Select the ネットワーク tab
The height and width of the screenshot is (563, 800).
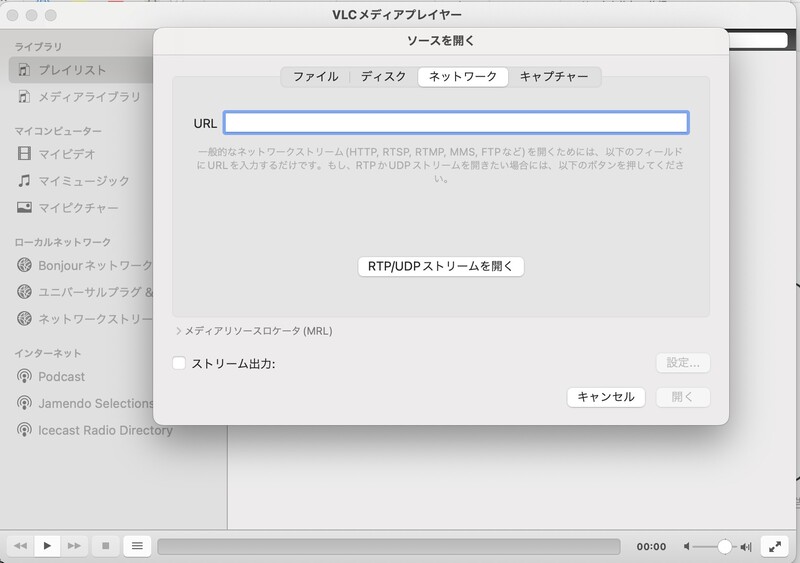point(463,77)
